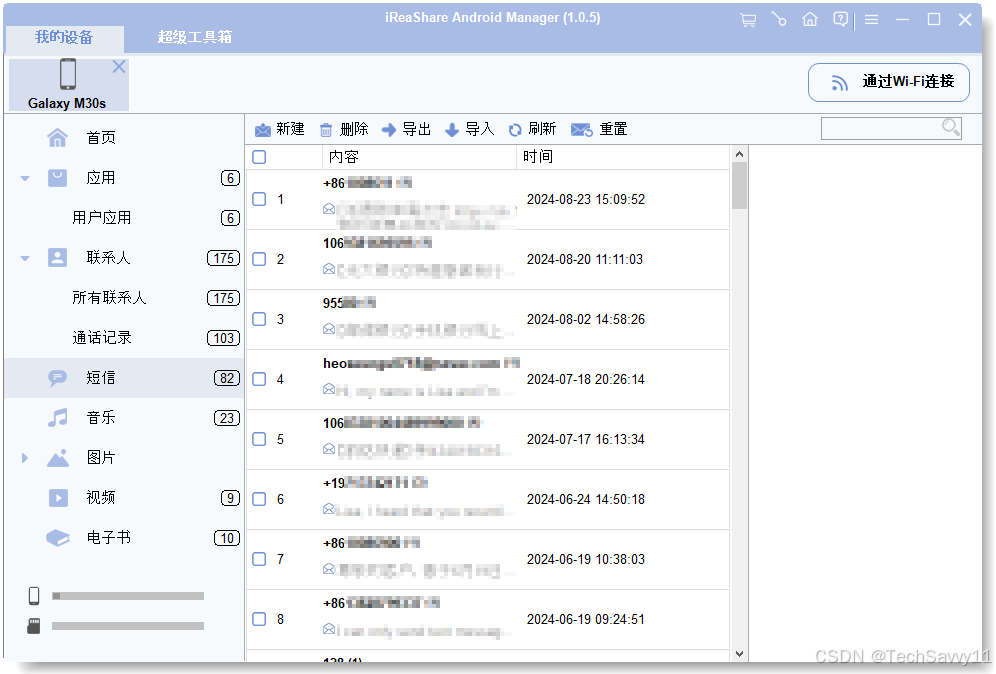Open 用户应用 user apps
The width and height of the screenshot is (996, 674).
pos(124,218)
